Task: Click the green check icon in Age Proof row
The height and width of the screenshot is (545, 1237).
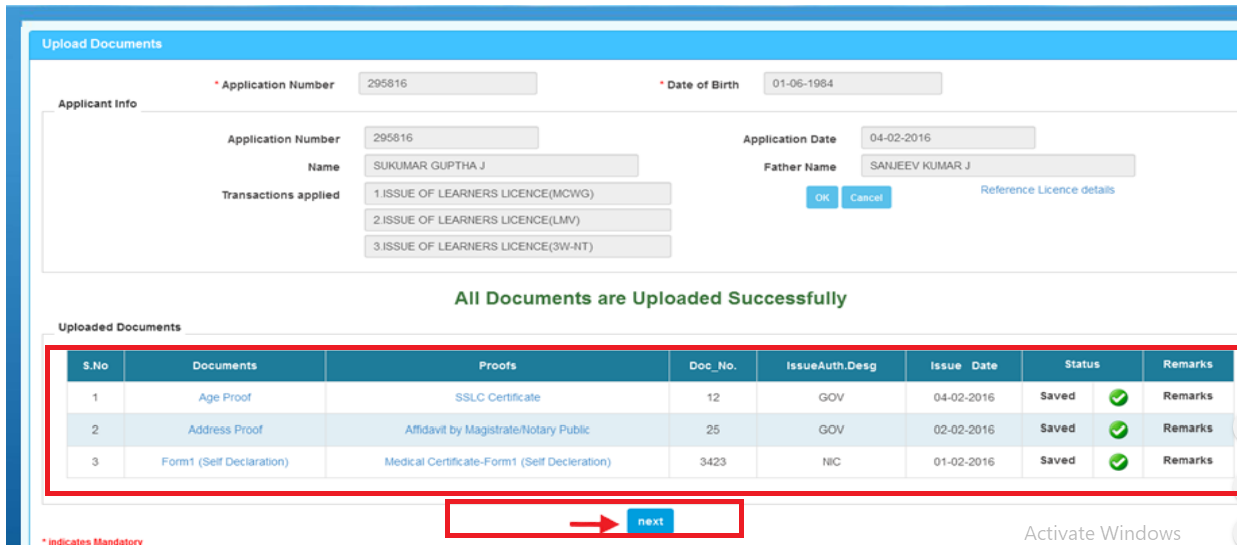Action: pyautogui.click(x=1118, y=397)
